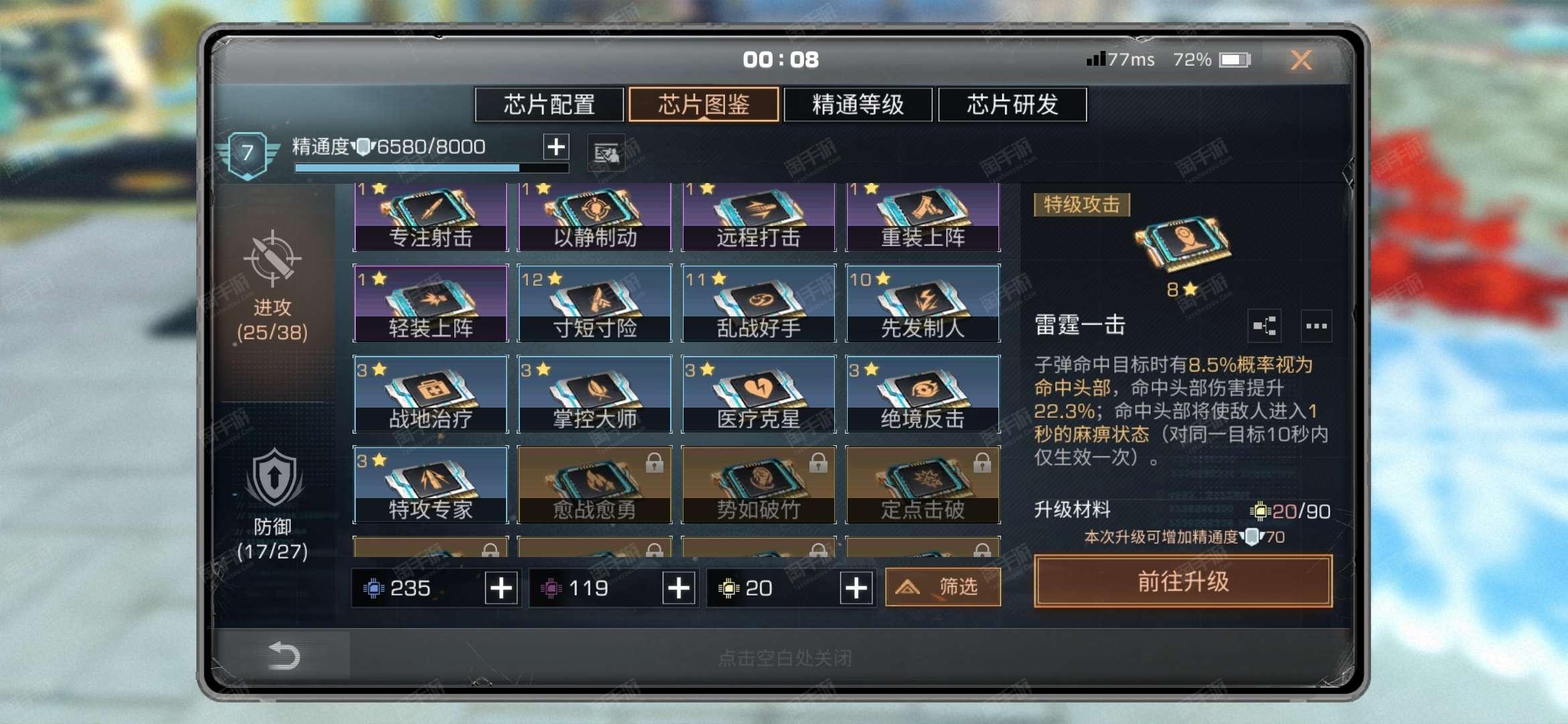Go to the 芯片研发 tab
The height and width of the screenshot is (724, 1568).
point(1012,105)
